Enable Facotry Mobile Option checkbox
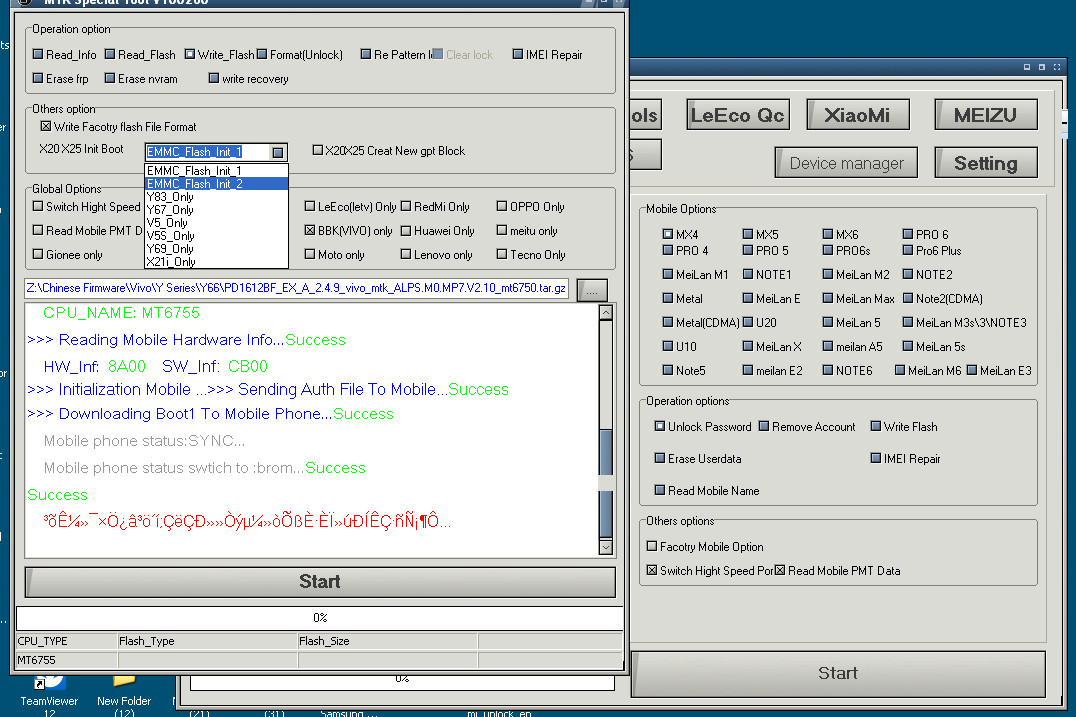Viewport: 1076px width, 717px height. coord(652,546)
